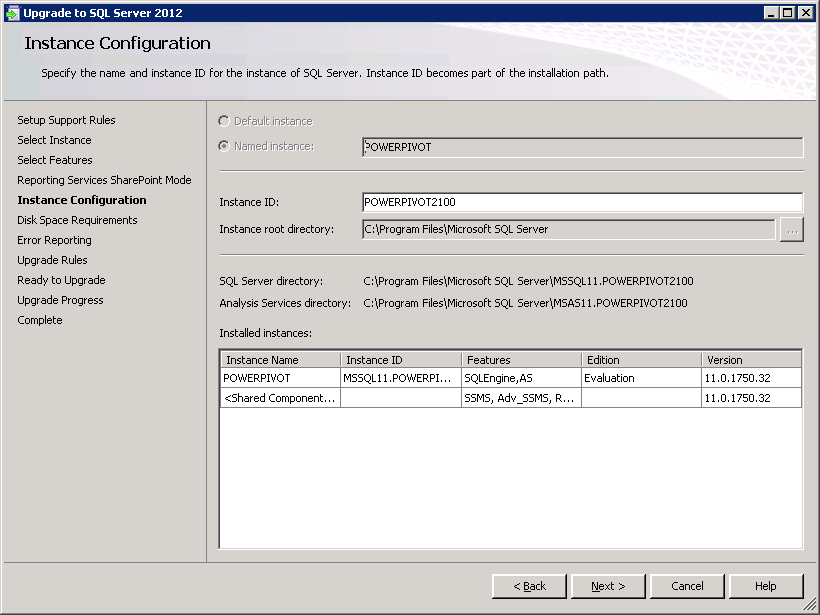Viewport: 820px width, 615px height.
Task: Close the Upgrade to SQL Server window
Action: coord(806,13)
